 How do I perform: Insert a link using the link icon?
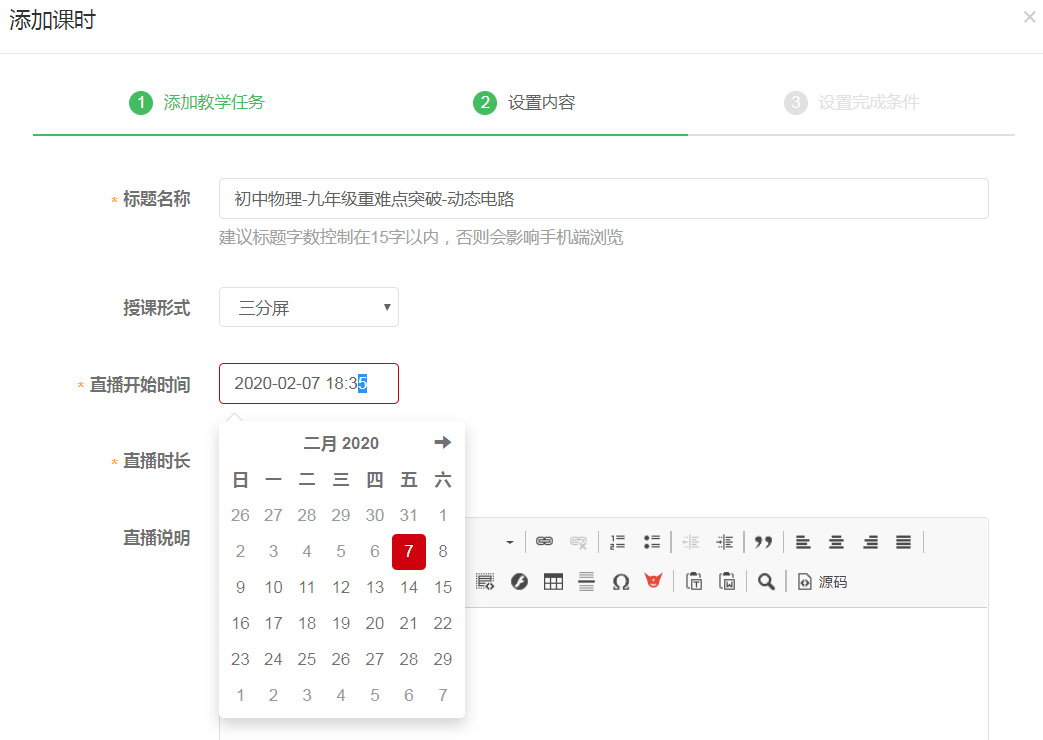tap(544, 542)
